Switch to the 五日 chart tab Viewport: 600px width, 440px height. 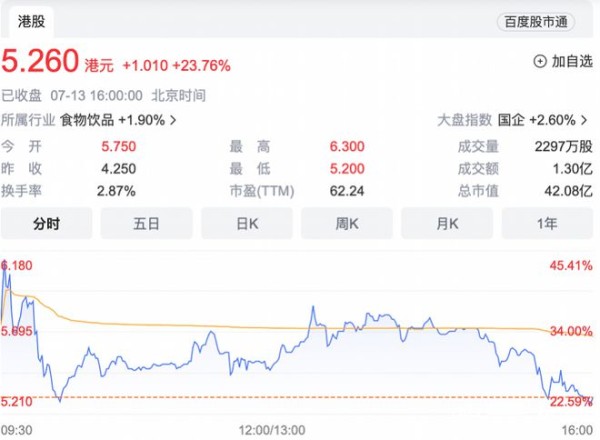146,223
